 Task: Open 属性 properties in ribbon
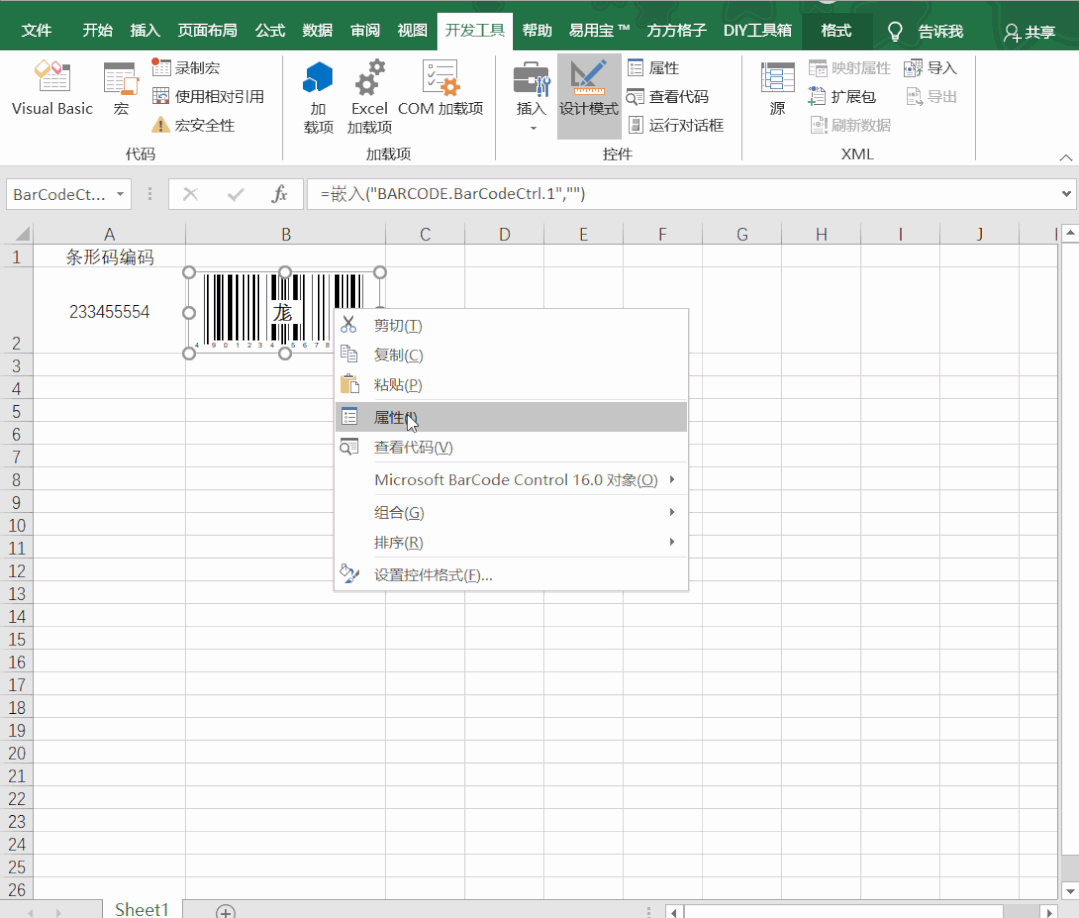point(653,67)
